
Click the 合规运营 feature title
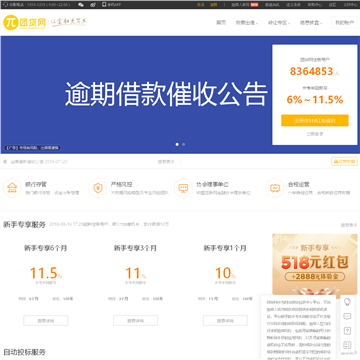coord(299,184)
